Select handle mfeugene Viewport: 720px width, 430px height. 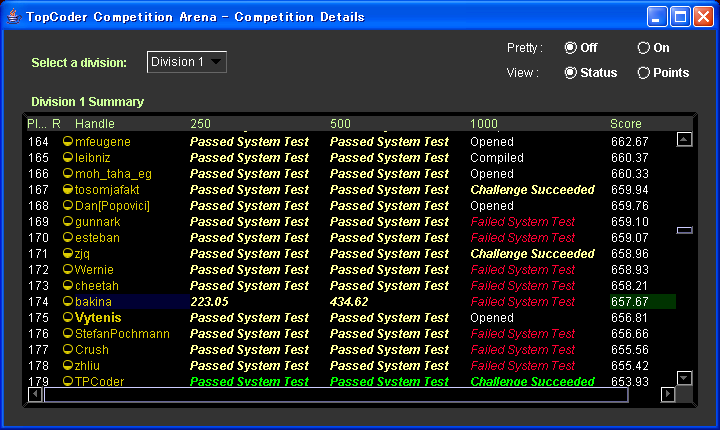pyautogui.click(x=103, y=141)
